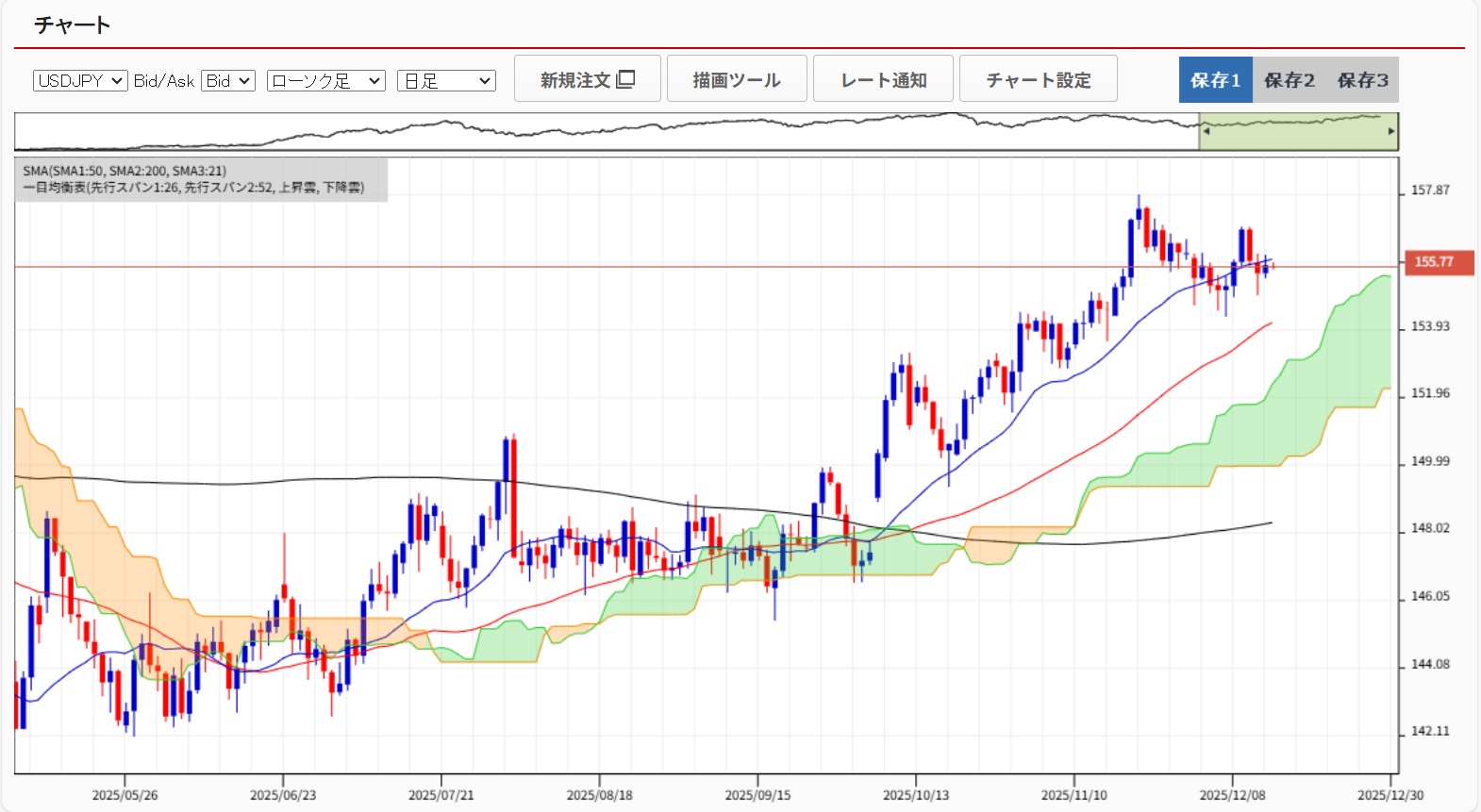Switch to the 保存3 saved layout
Image resolution: width=1481 pixels, height=812 pixels.
click(x=1362, y=80)
